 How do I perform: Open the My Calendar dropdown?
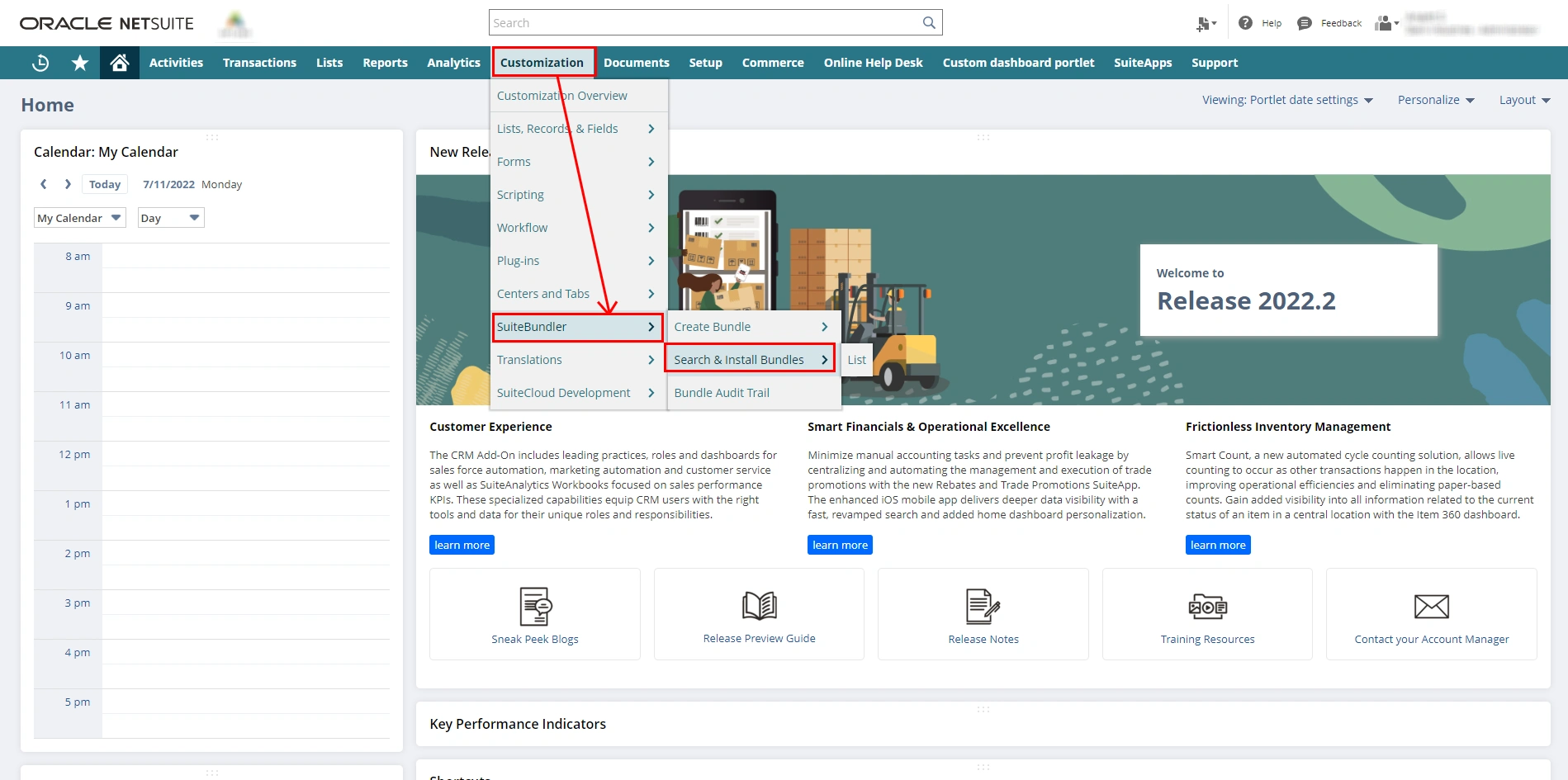(x=78, y=217)
